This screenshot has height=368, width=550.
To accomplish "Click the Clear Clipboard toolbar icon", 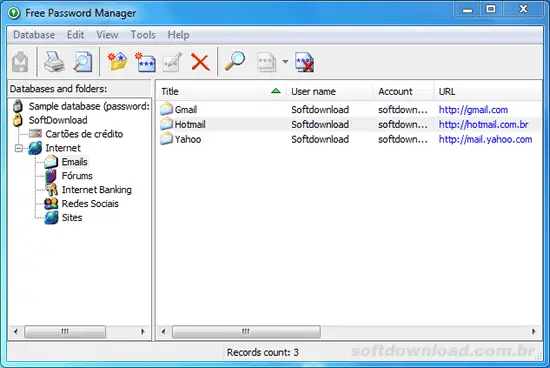I will (x=304, y=62).
